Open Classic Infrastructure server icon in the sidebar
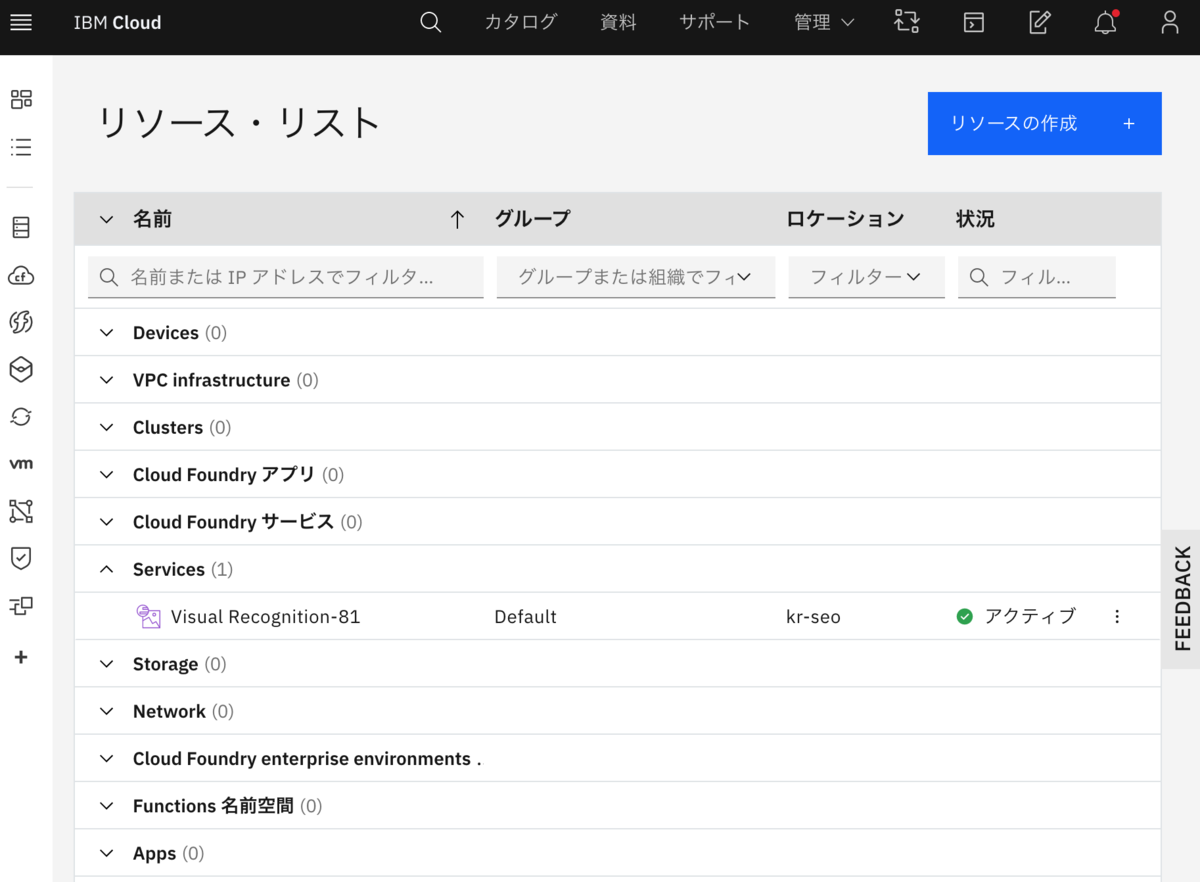The height and width of the screenshot is (882, 1200). pos(21,227)
